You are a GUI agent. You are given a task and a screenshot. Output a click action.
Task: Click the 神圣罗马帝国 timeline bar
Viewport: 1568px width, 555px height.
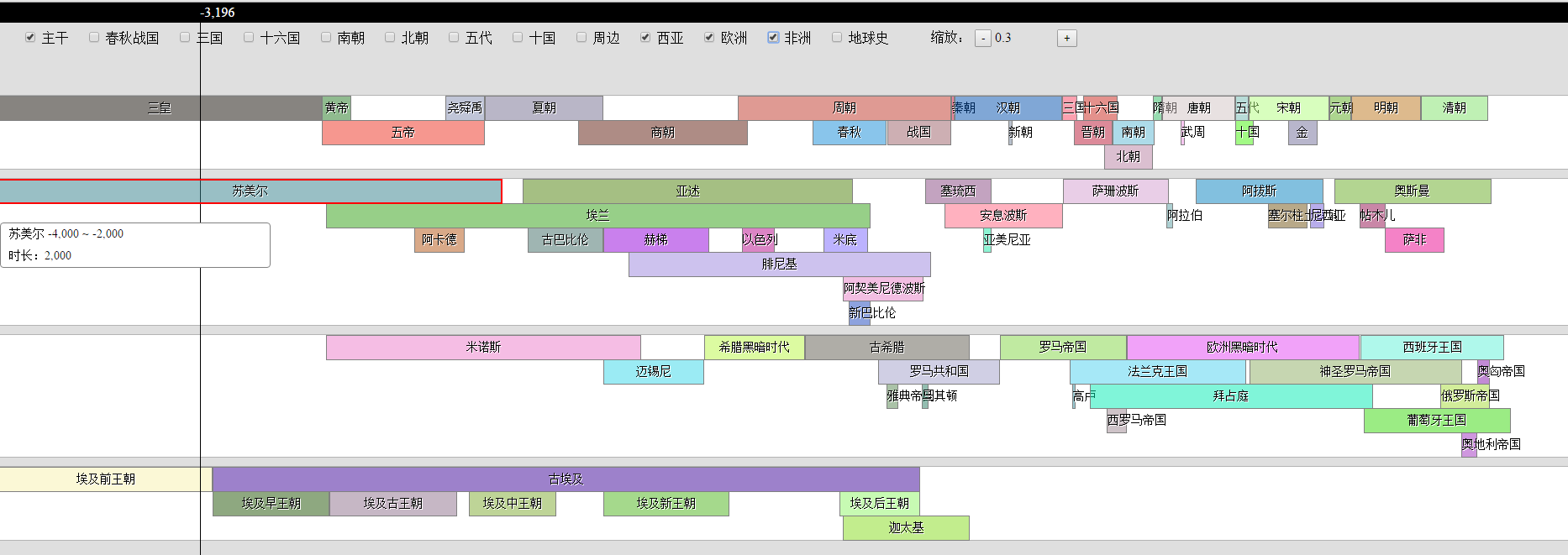1355,372
